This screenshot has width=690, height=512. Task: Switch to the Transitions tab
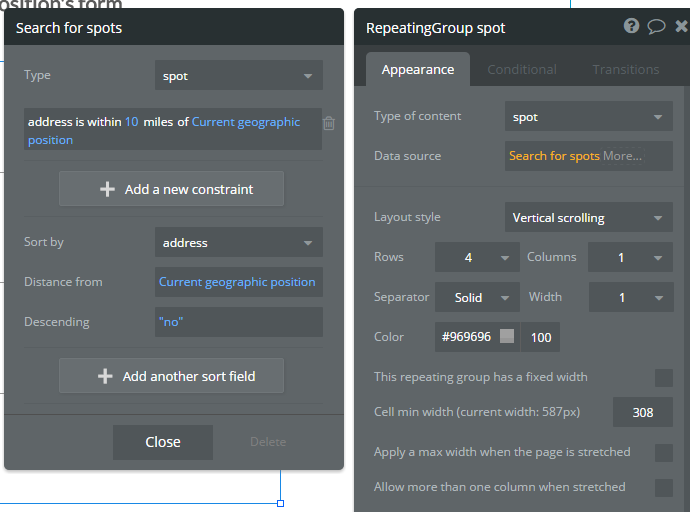point(626,70)
